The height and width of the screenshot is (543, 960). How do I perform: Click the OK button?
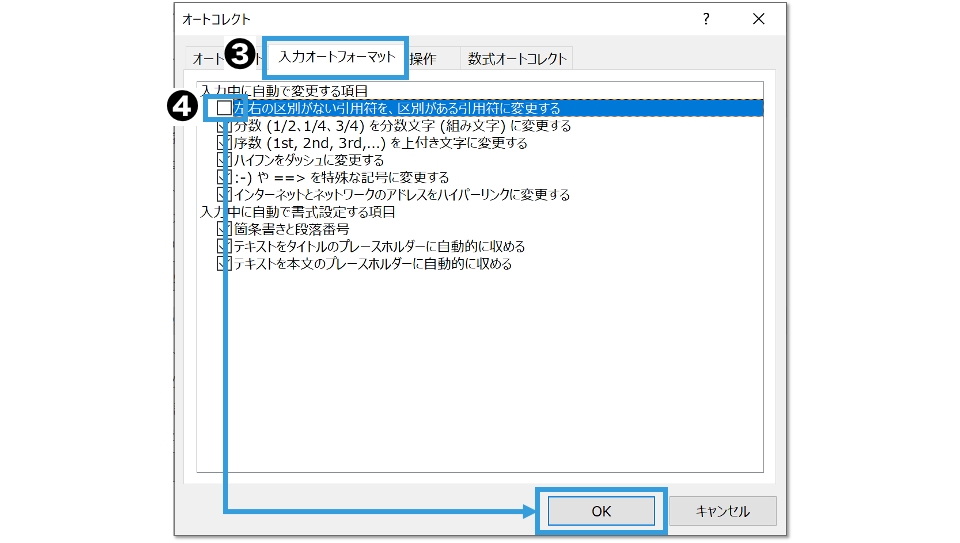(x=600, y=511)
